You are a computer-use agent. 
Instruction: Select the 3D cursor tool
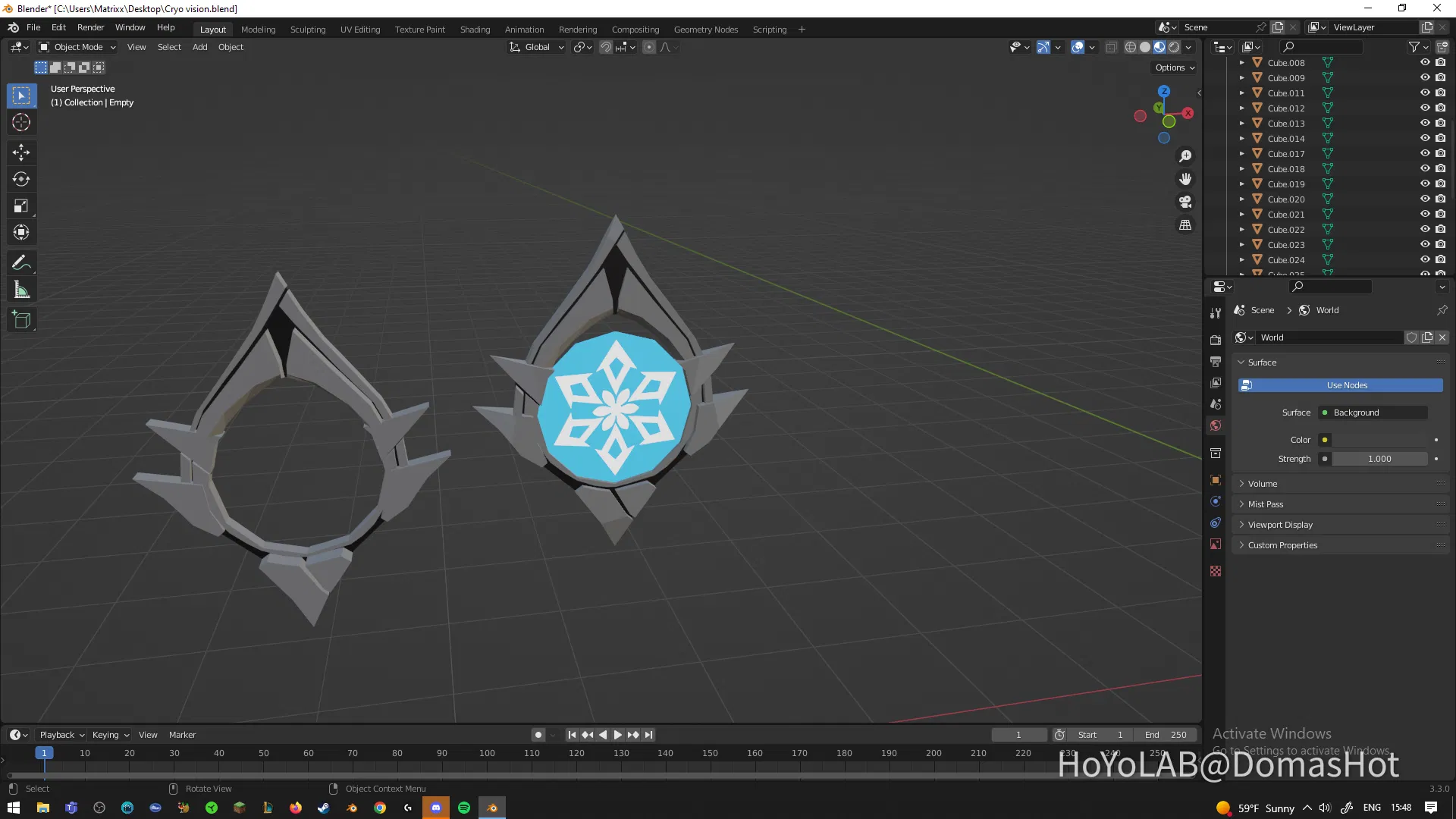tap(21, 122)
